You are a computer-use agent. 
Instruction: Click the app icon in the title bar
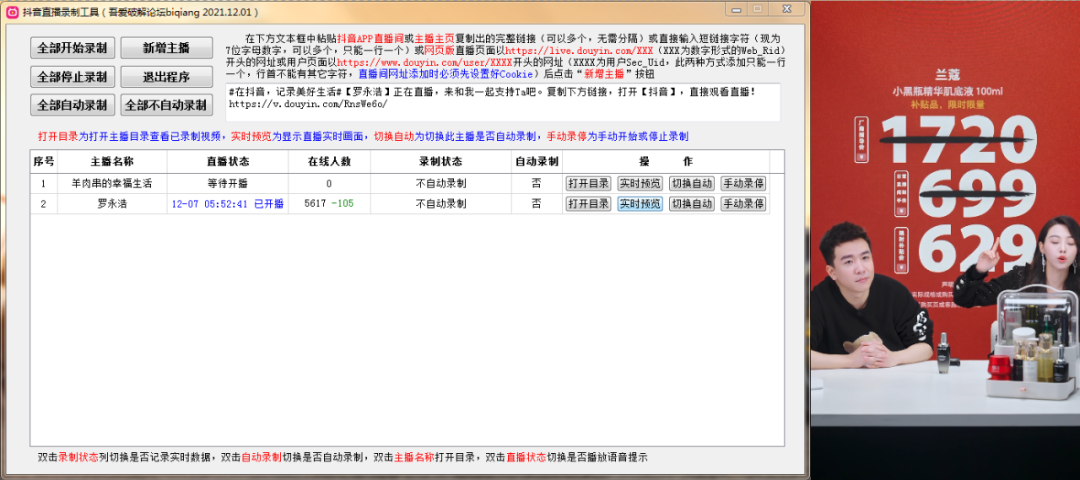point(12,12)
